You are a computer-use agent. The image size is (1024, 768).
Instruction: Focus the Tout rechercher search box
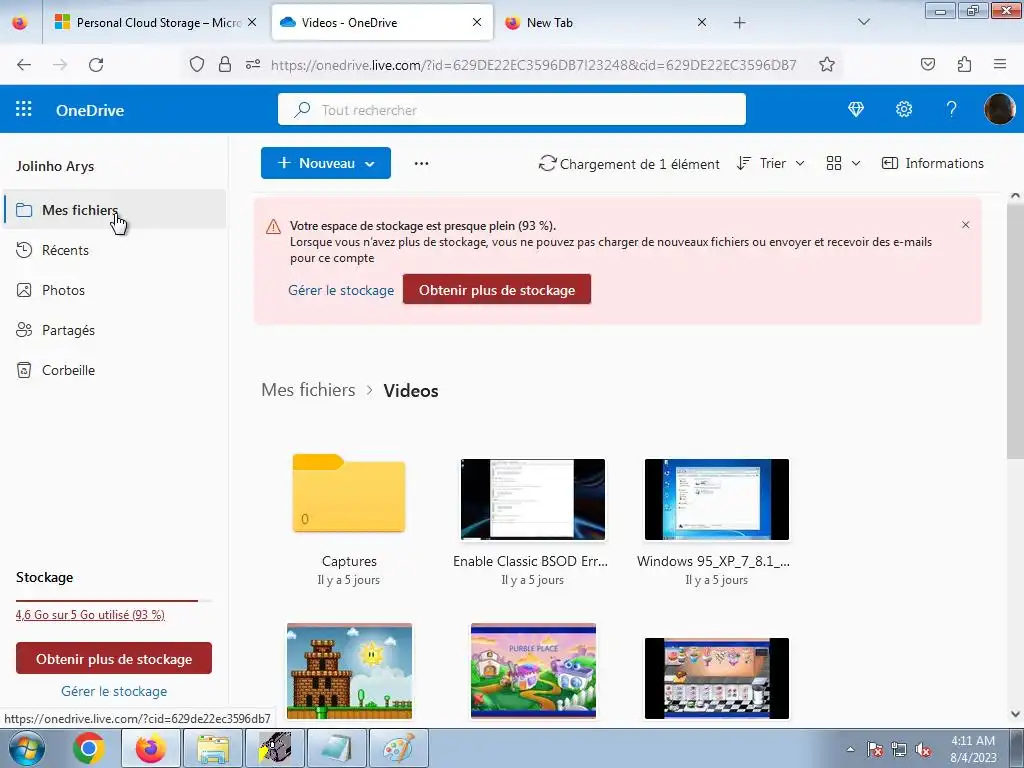(512, 109)
